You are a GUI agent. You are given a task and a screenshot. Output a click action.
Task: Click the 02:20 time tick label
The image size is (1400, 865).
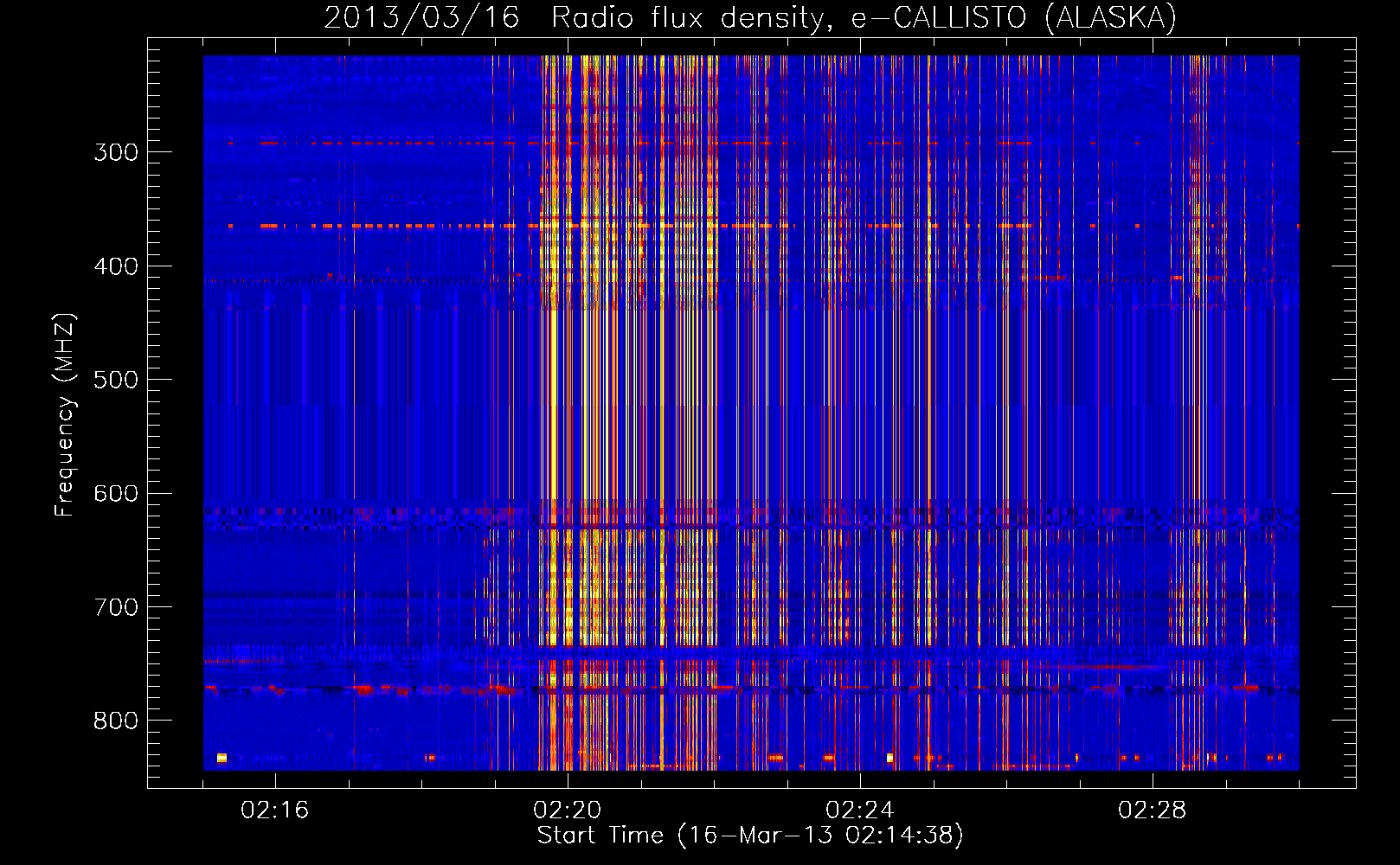(x=568, y=811)
